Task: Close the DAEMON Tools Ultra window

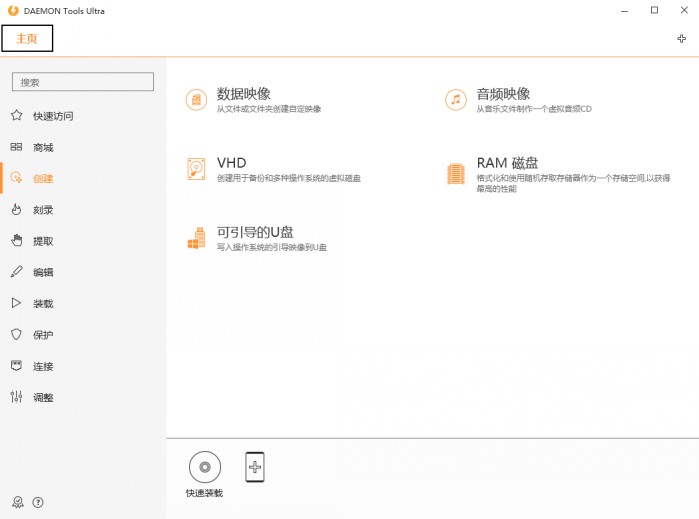Action: click(684, 10)
